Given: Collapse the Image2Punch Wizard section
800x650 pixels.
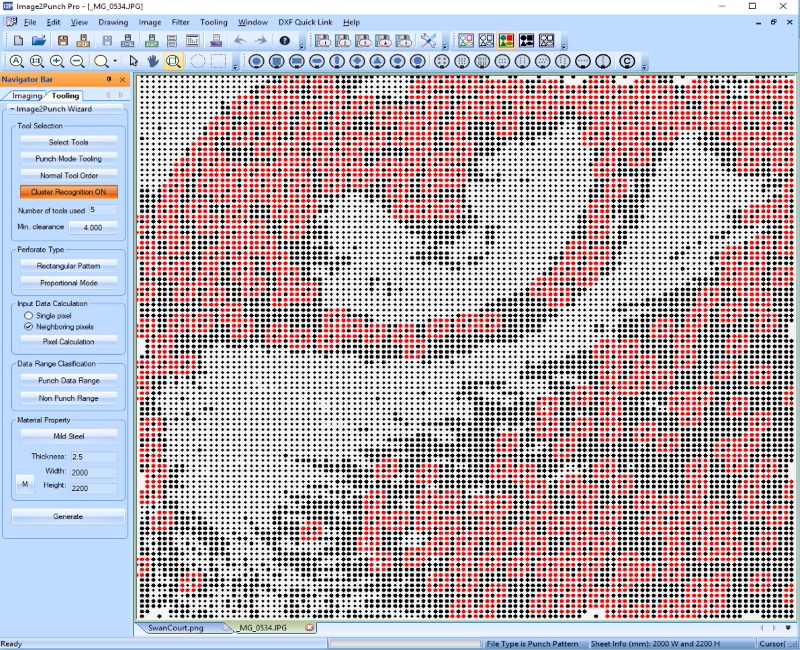Looking at the screenshot, I should coord(12,109).
